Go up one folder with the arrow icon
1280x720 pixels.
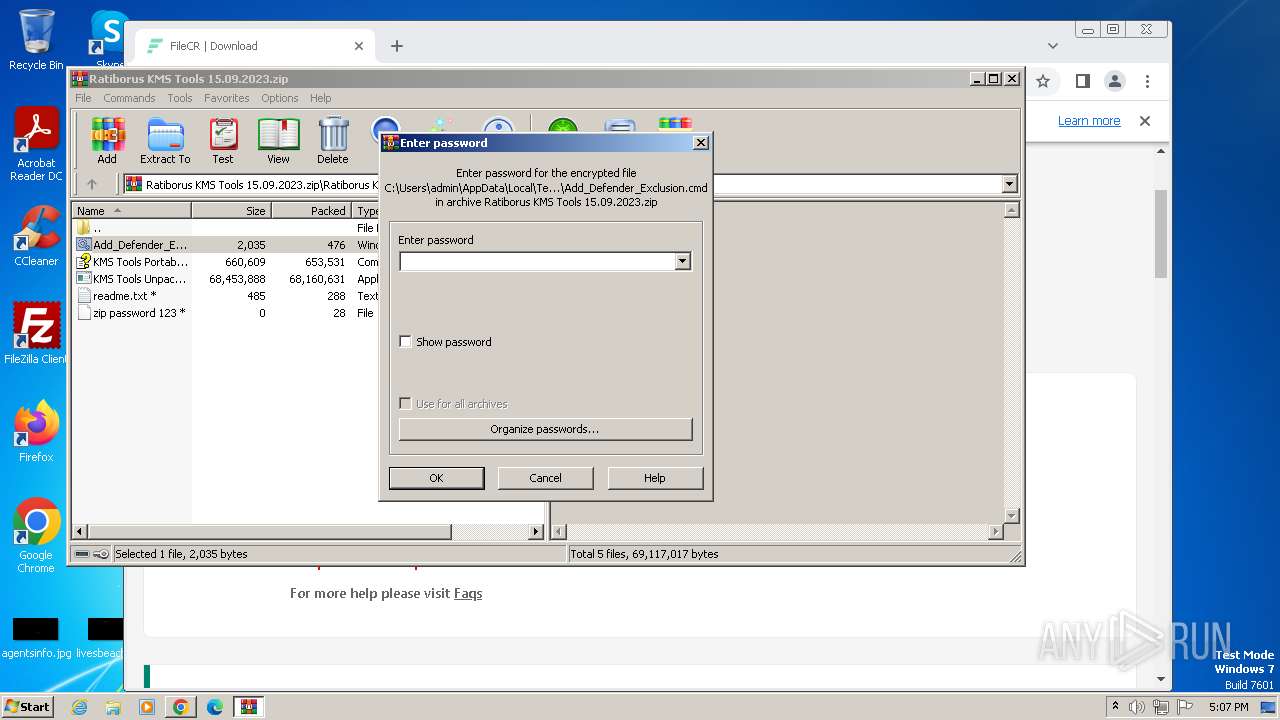click(x=92, y=184)
